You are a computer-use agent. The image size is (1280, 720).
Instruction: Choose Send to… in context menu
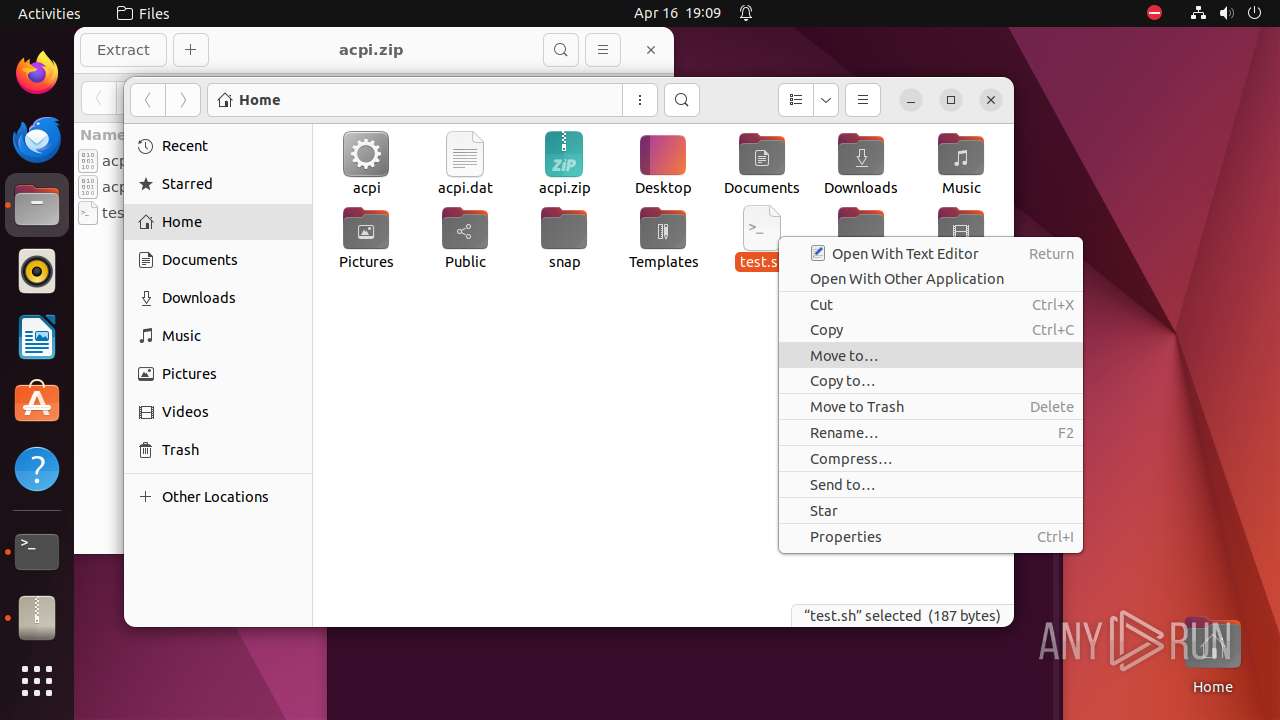click(930, 485)
